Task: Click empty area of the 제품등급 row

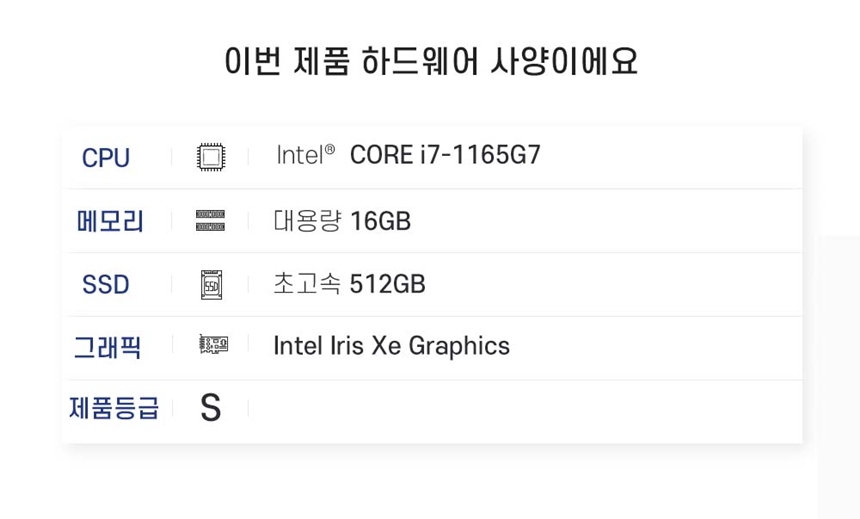Action: click(520, 409)
